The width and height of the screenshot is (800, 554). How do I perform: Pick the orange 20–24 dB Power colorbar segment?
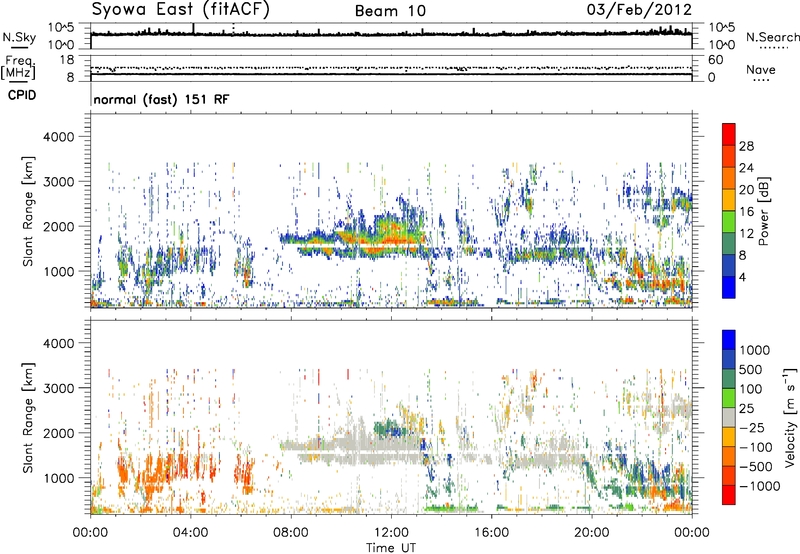729,178
